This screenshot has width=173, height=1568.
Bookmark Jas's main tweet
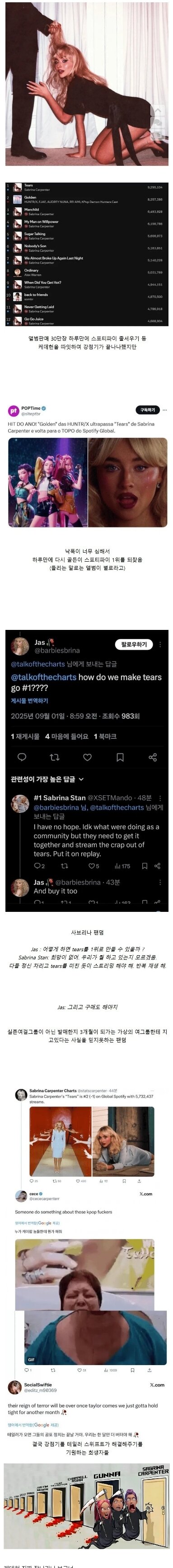[120, 757]
